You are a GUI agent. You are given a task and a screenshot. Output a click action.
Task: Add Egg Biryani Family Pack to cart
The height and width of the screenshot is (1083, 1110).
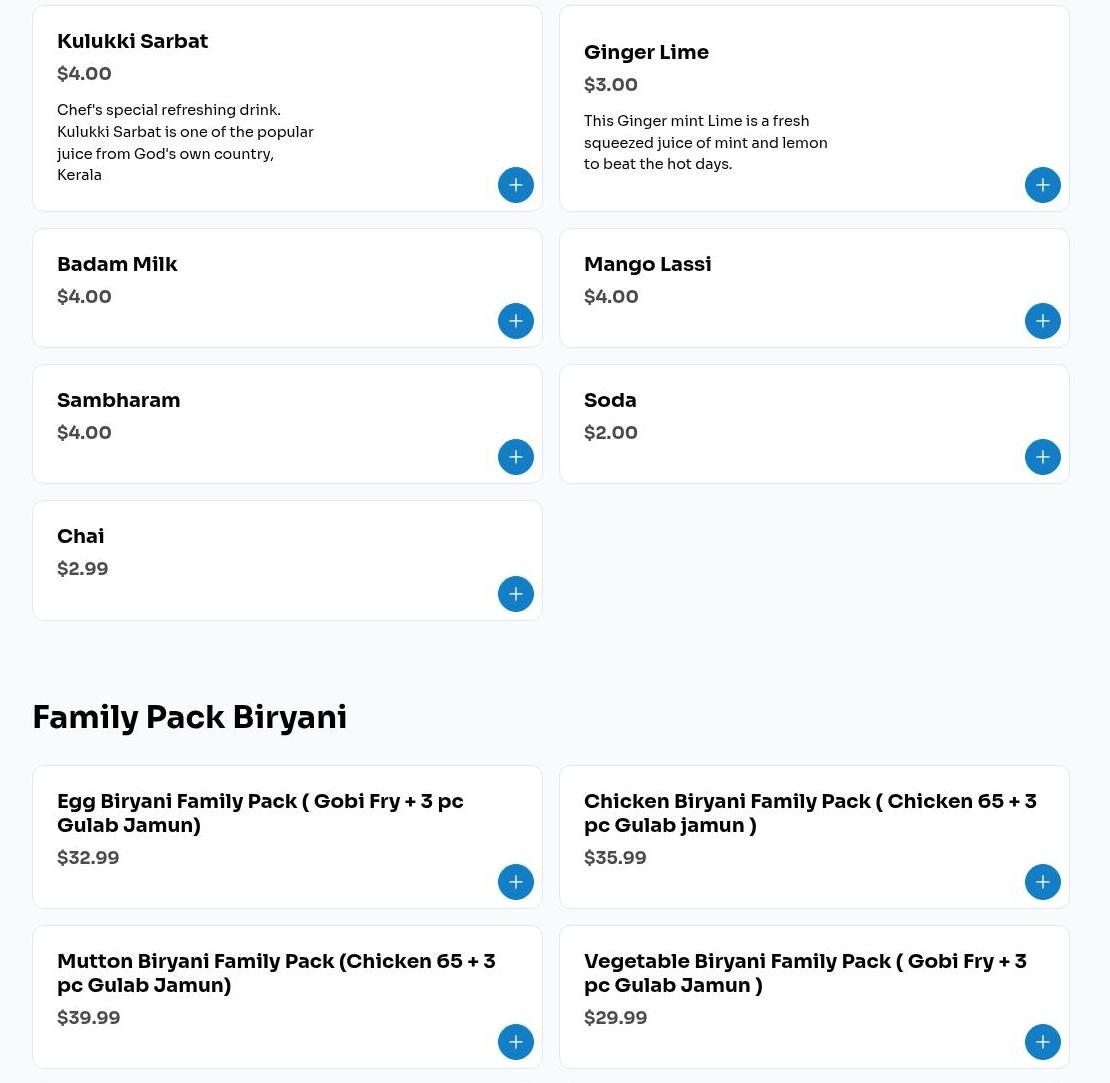click(x=516, y=882)
